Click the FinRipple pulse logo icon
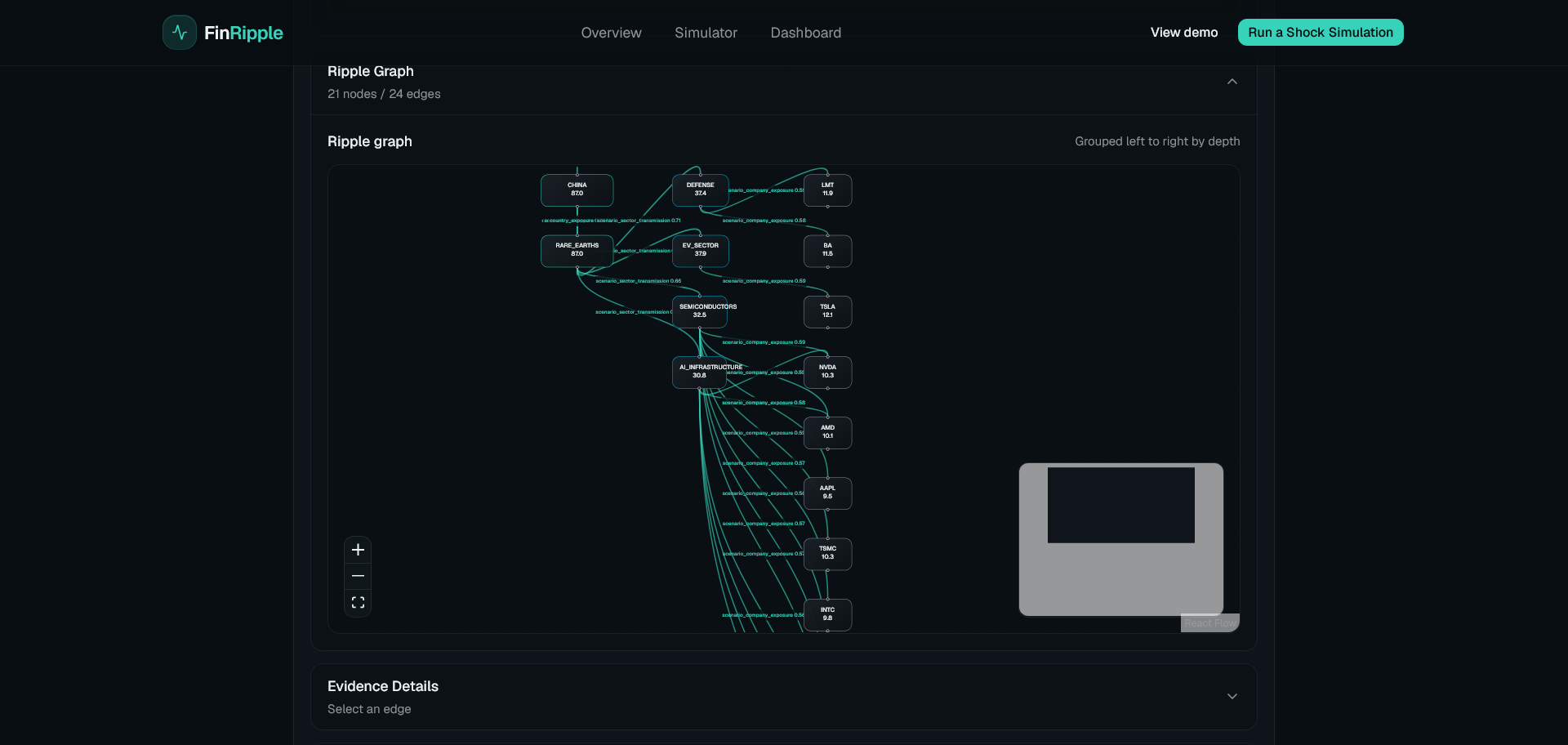 [x=180, y=33]
